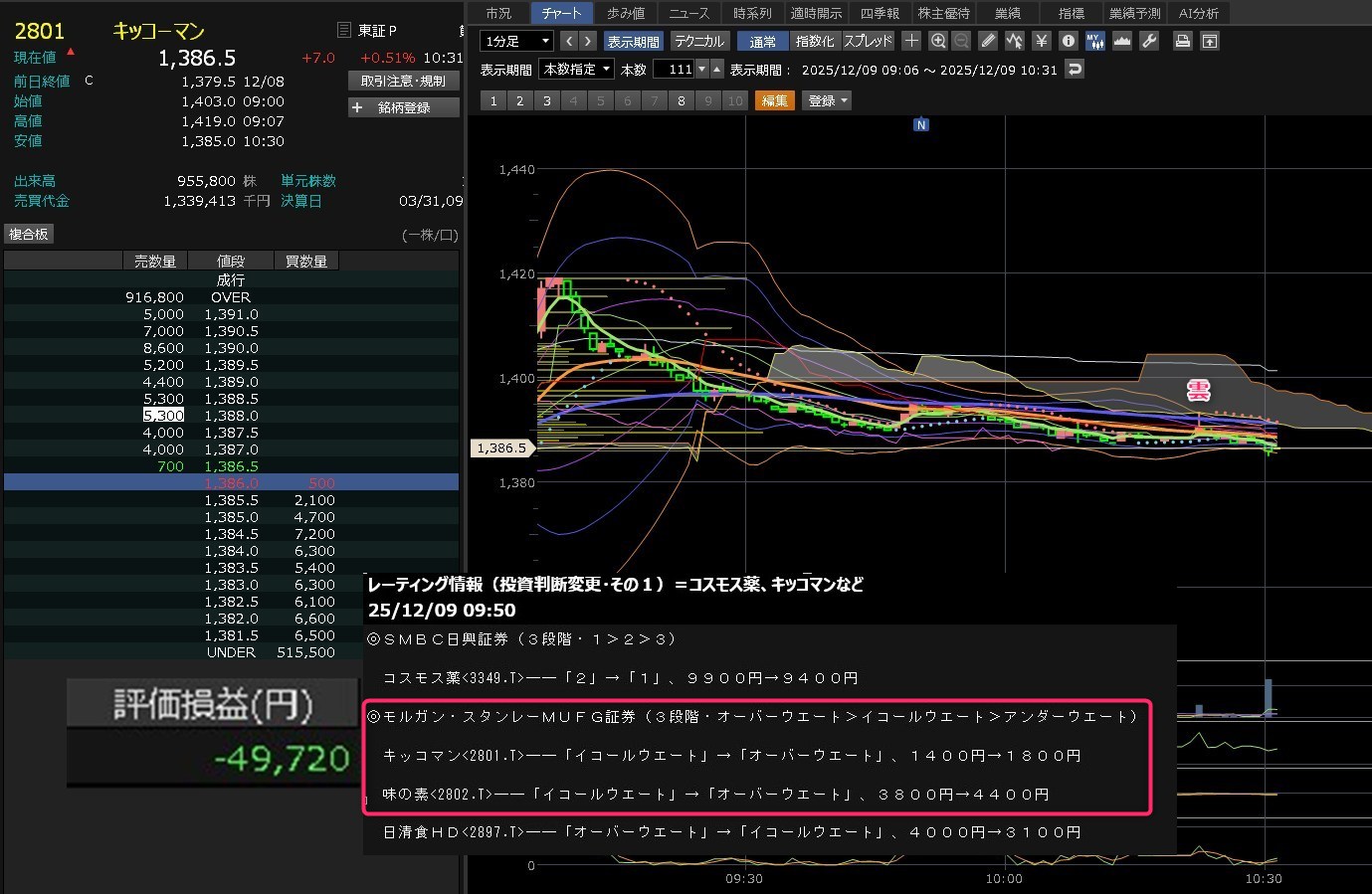Click the reset display period arrow icon

[1074, 70]
